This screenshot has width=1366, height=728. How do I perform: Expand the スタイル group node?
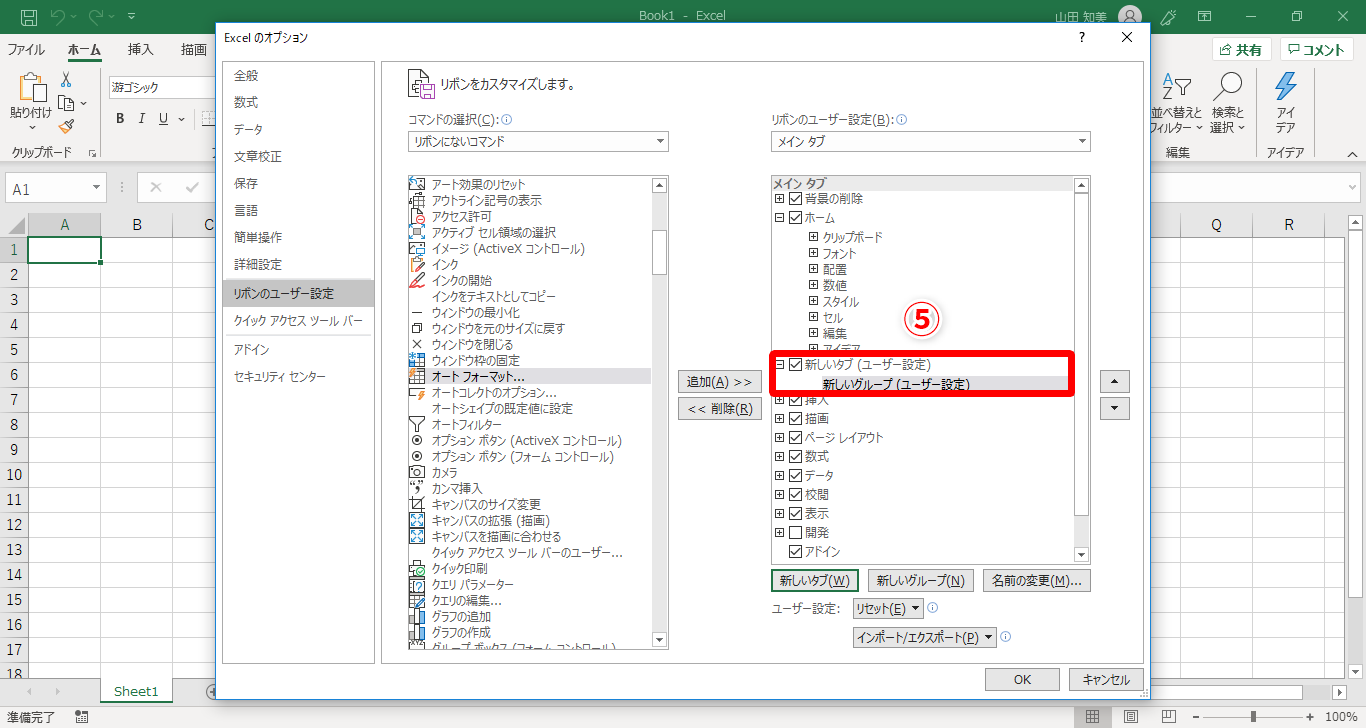tap(814, 302)
